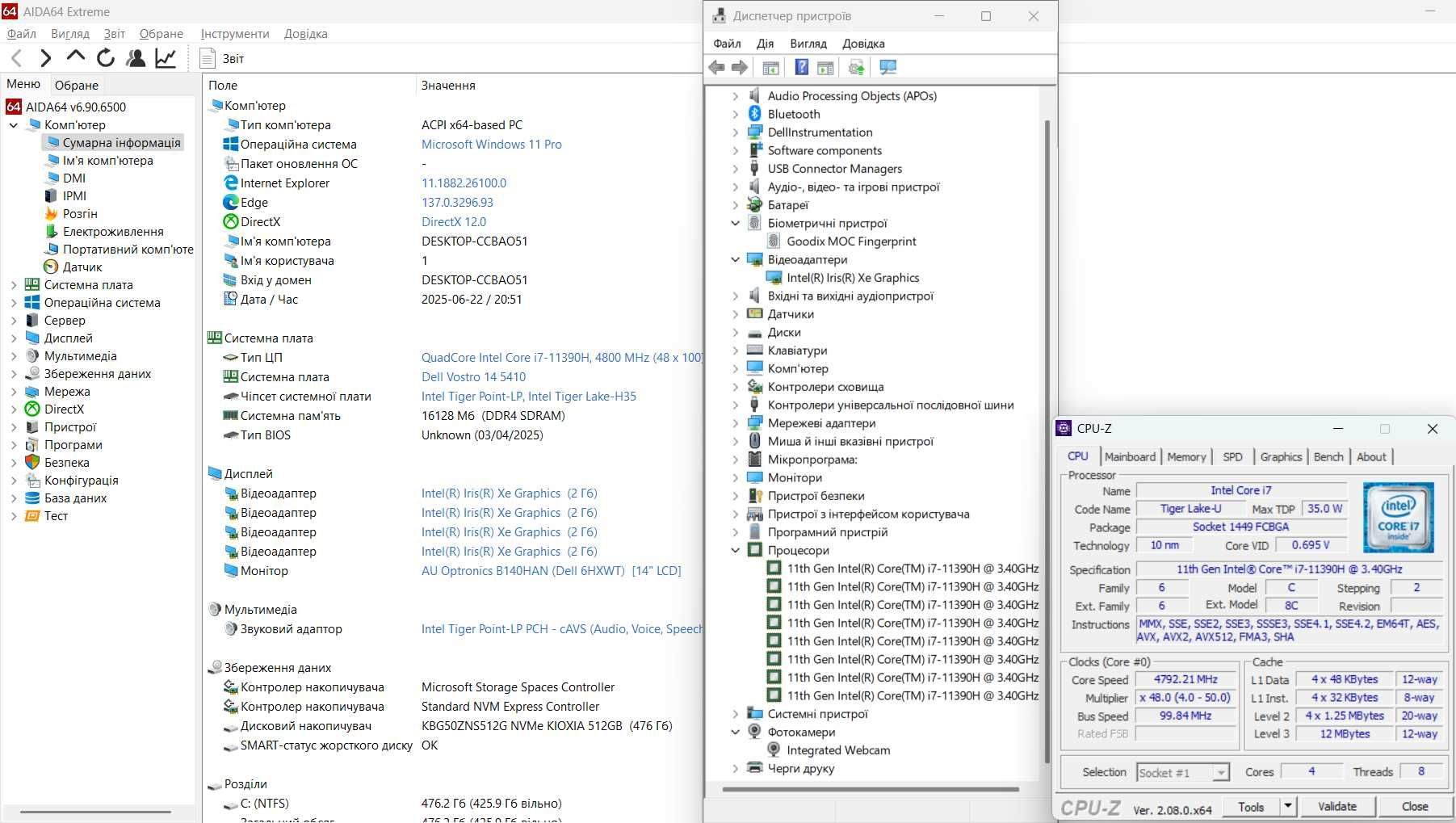The width and height of the screenshot is (1456, 823).
Task: Click Розгін flame icon in AIDA64 tree
Action: 51,213
